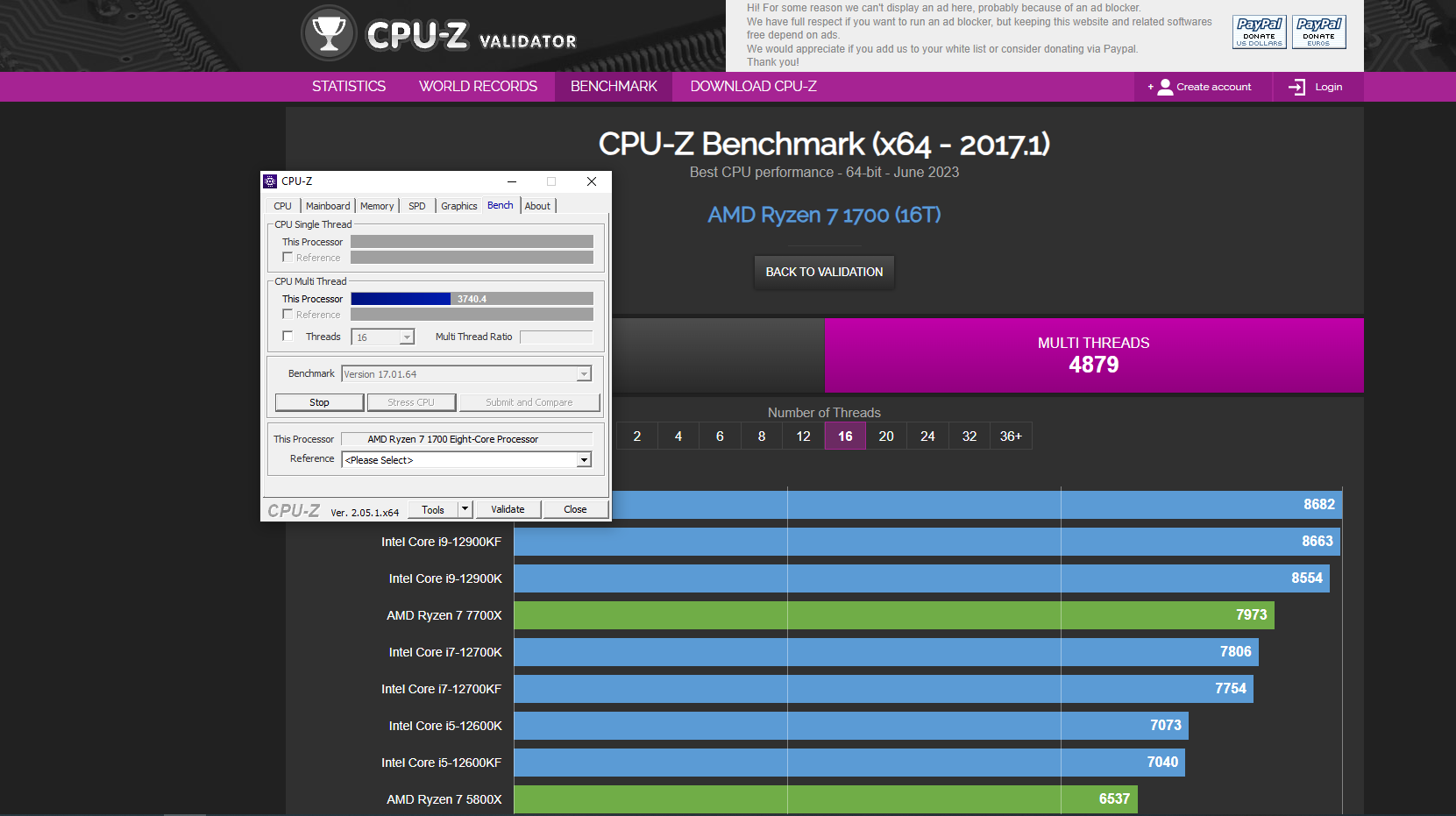Open the Reference processor dropdown

[x=584, y=460]
